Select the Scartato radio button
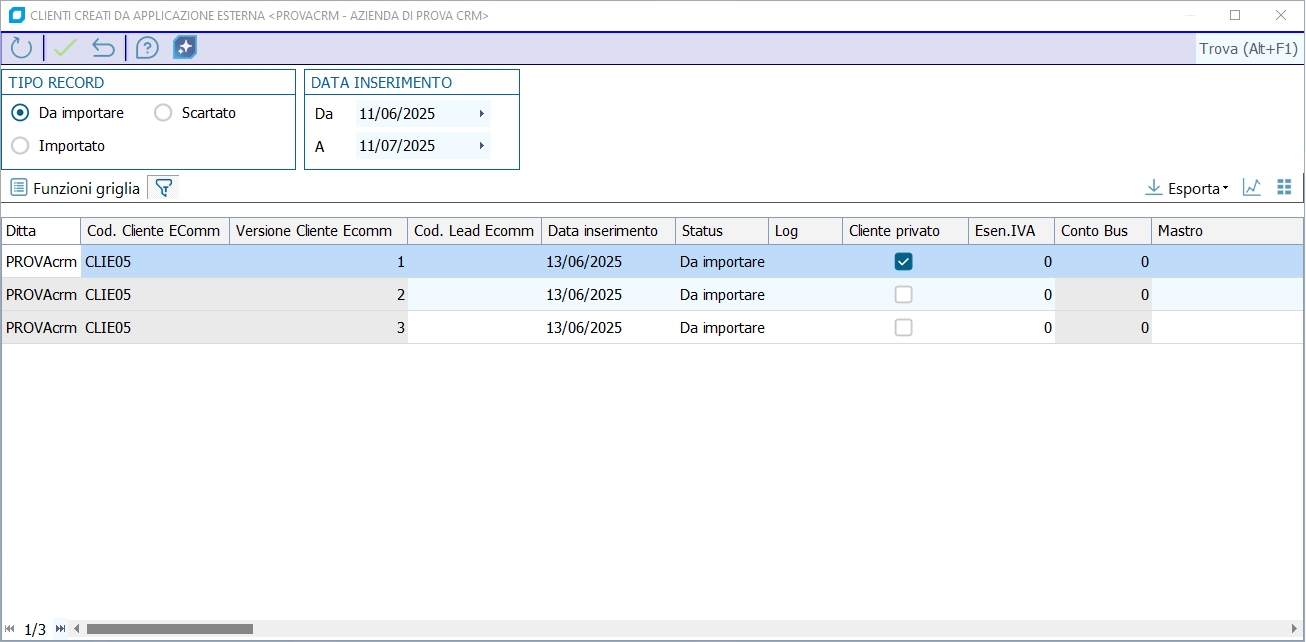This screenshot has width=1306, height=642. 163,113
